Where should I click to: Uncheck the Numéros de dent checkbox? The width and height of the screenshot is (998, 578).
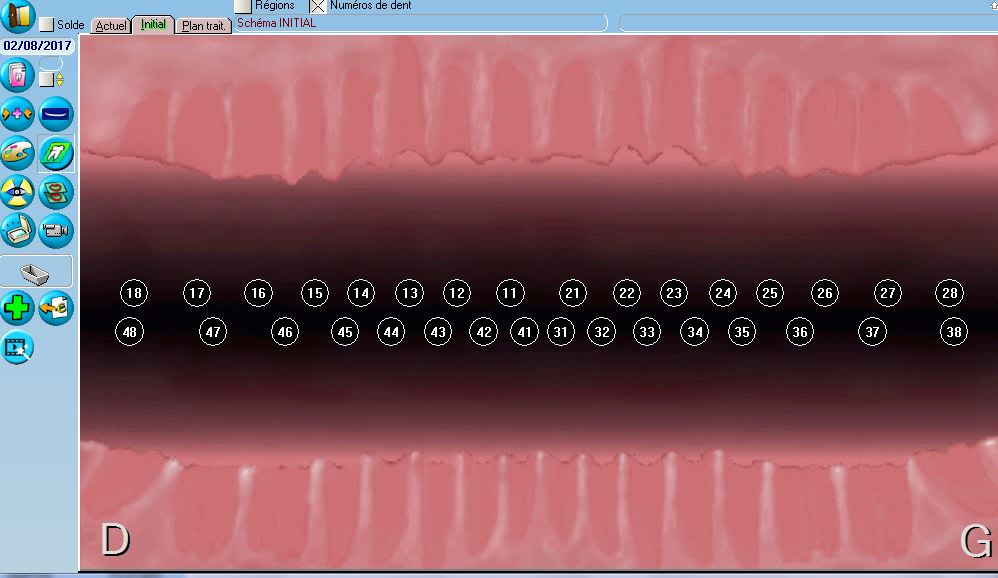point(317,6)
